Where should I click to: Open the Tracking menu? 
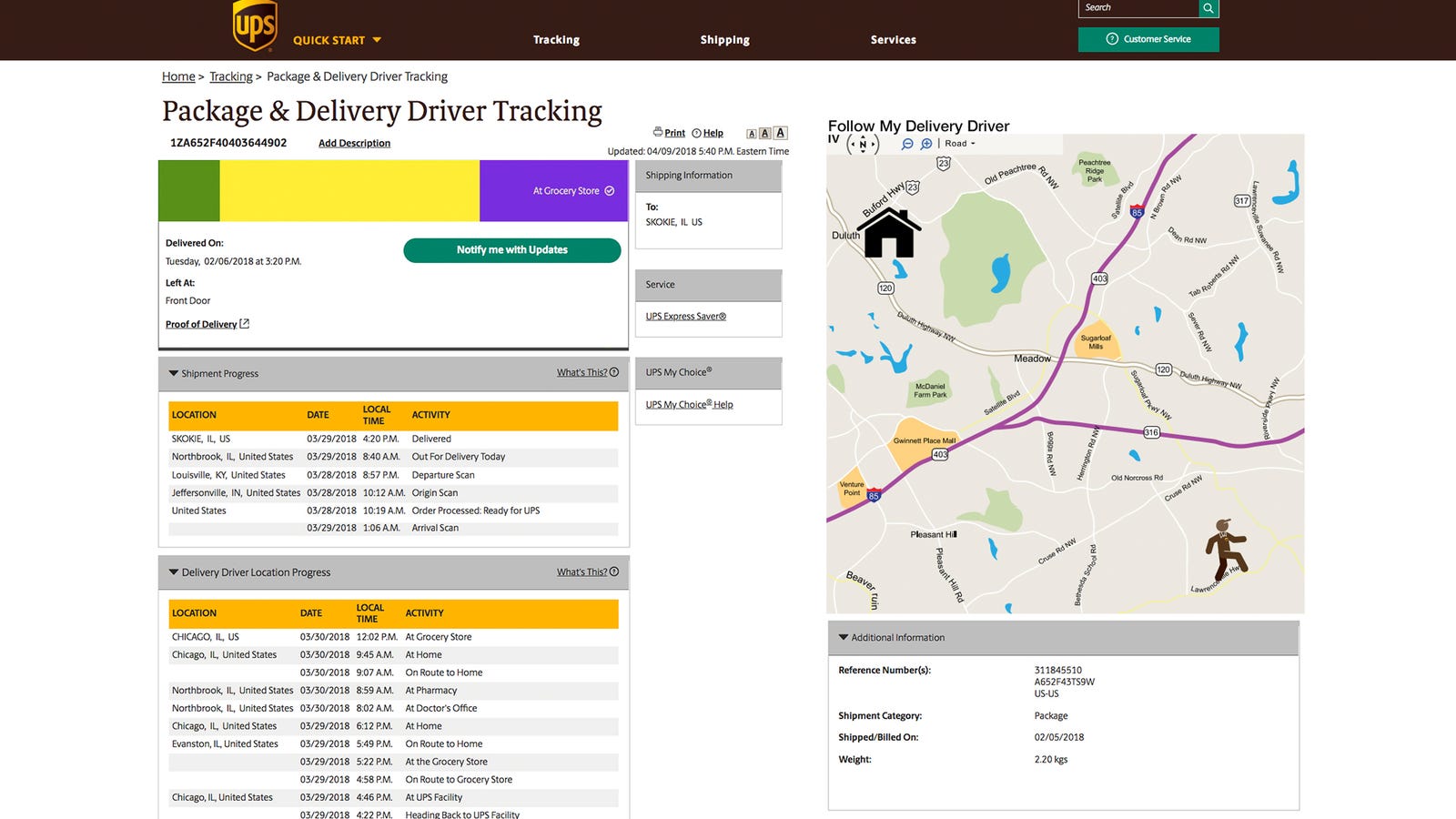coord(556,40)
